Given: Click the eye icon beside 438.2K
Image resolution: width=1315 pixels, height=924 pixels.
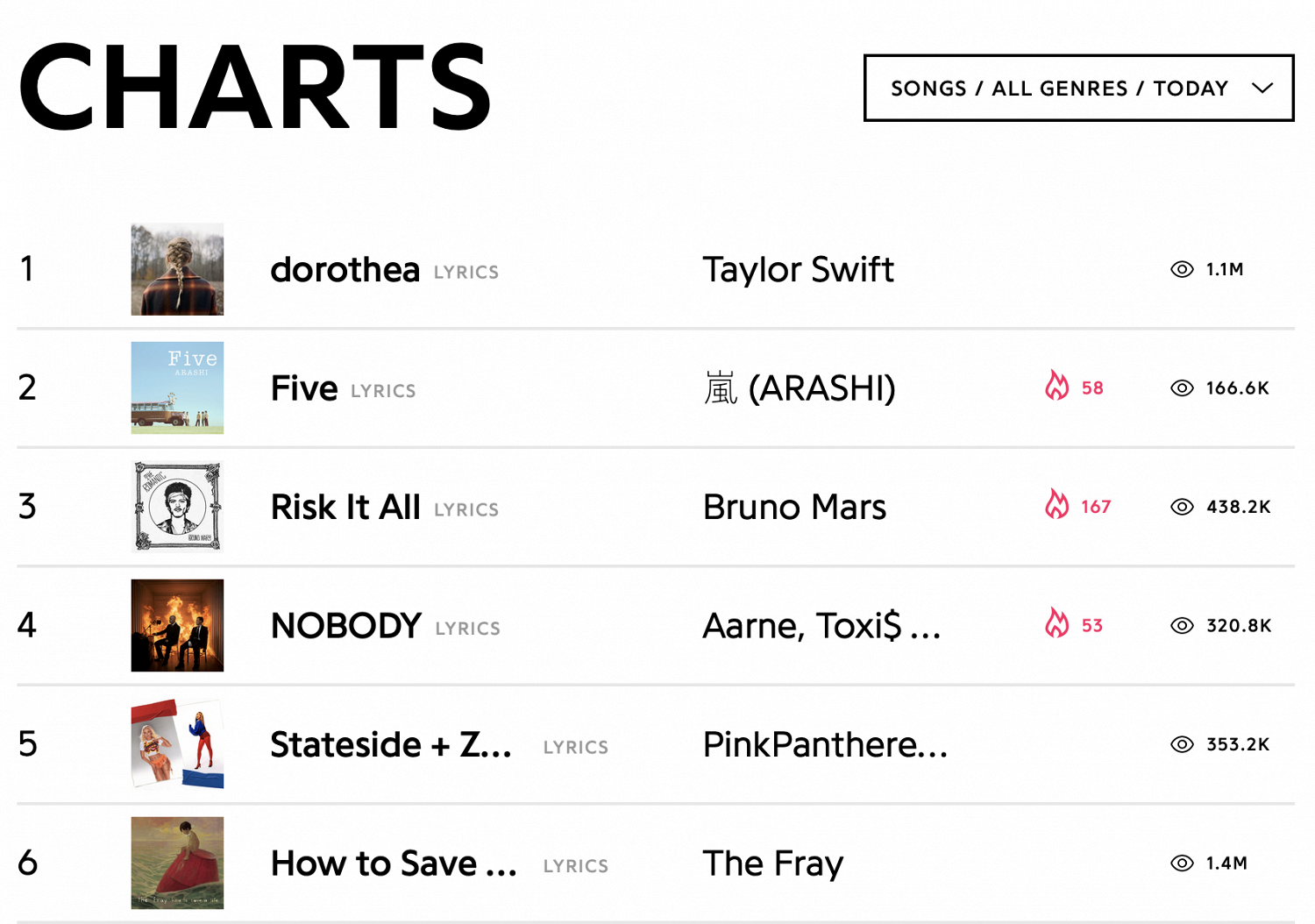Looking at the screenshot, I should pyautogui.click(x=1182, y=507).
